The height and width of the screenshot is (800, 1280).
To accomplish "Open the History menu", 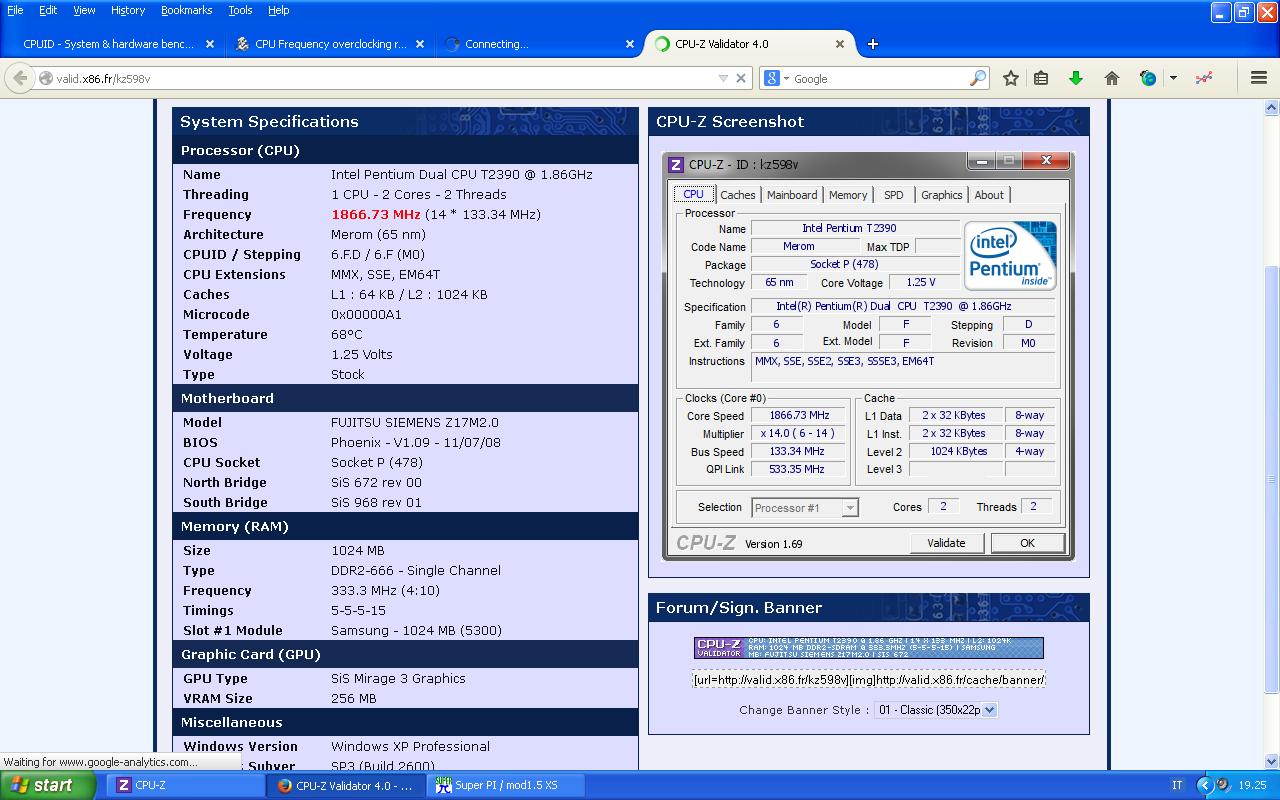I will [x=127, y=10].
